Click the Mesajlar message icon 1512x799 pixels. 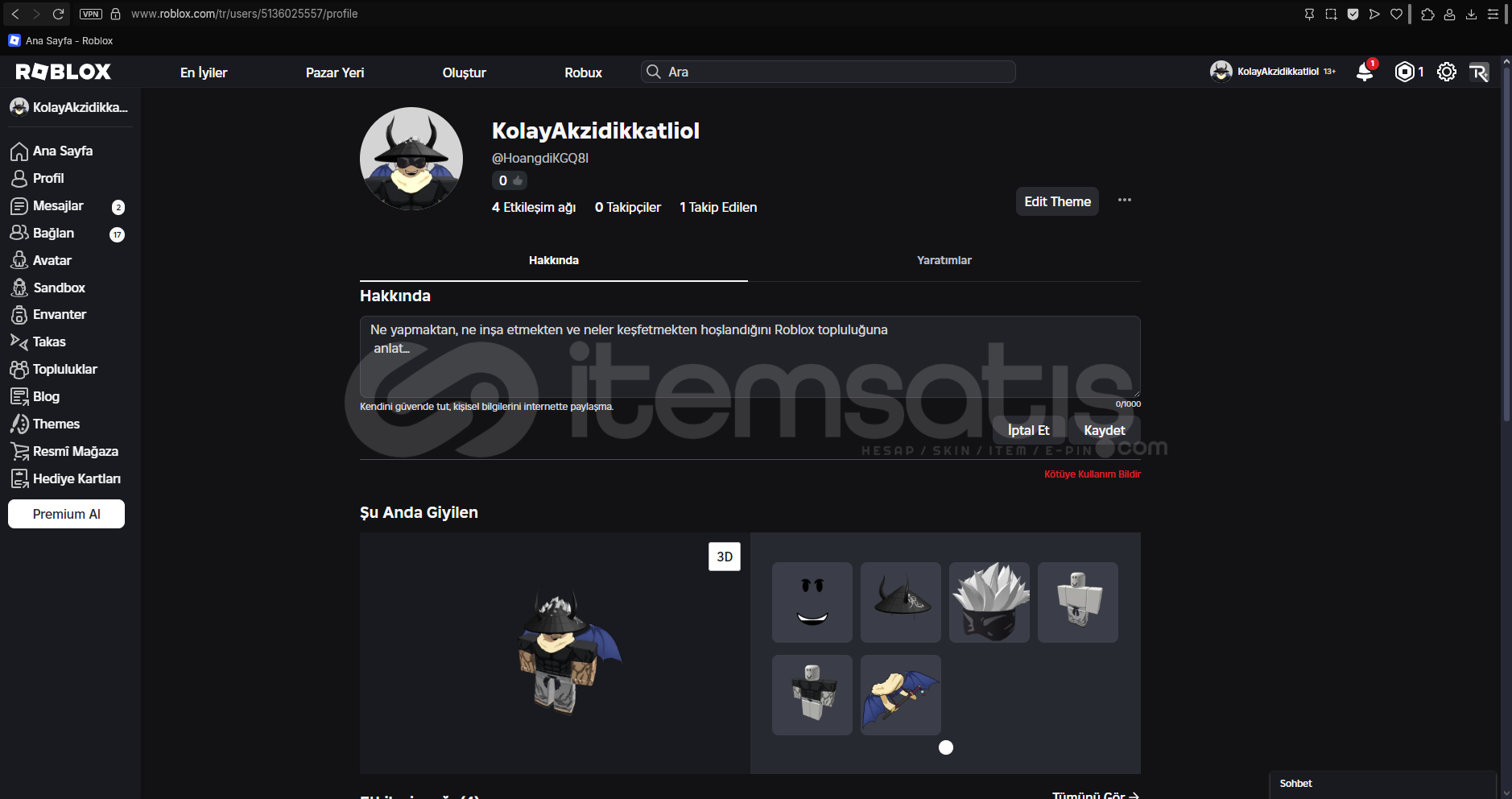point(19,206)
